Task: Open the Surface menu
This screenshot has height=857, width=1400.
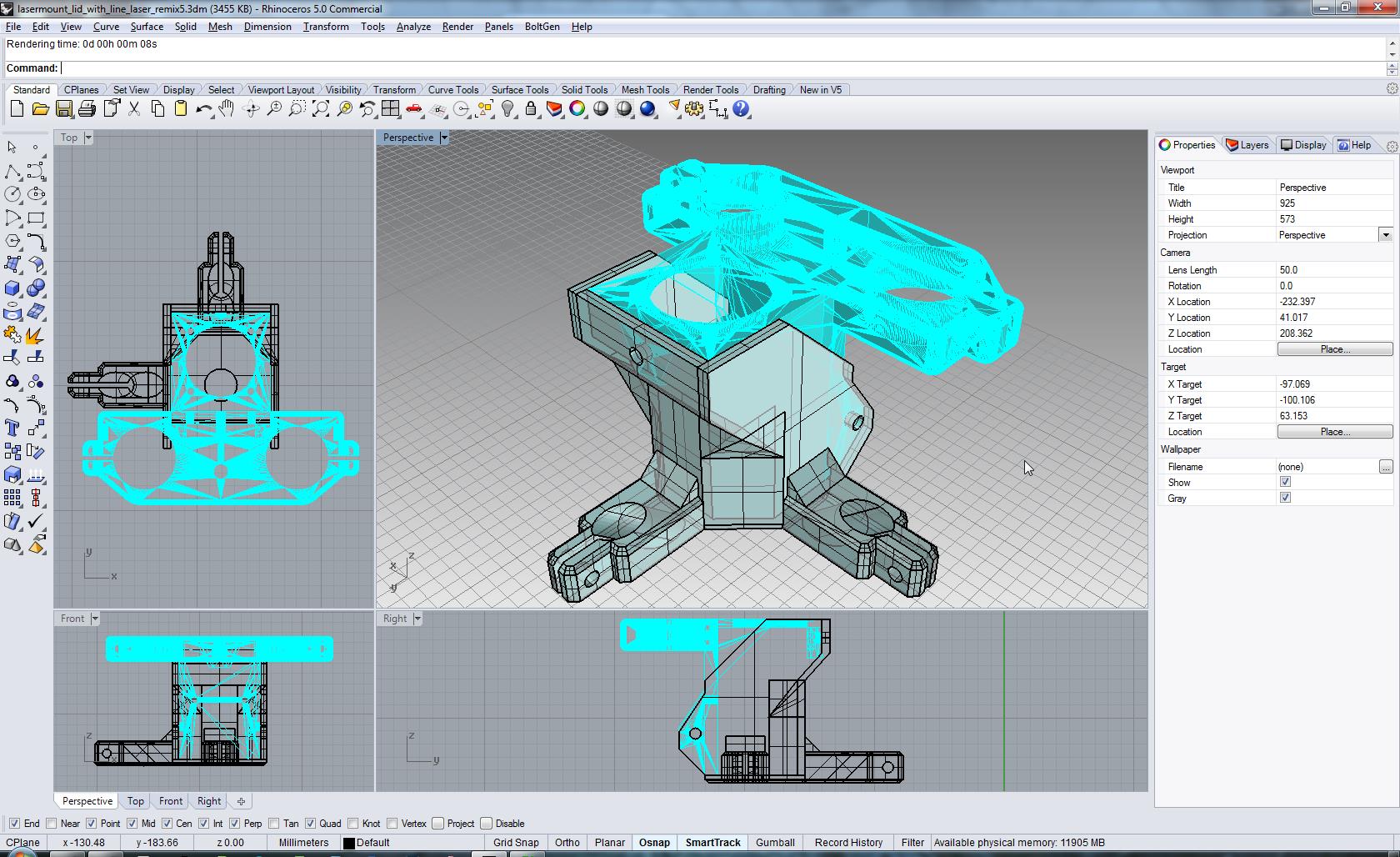Action: coord(147,27)
